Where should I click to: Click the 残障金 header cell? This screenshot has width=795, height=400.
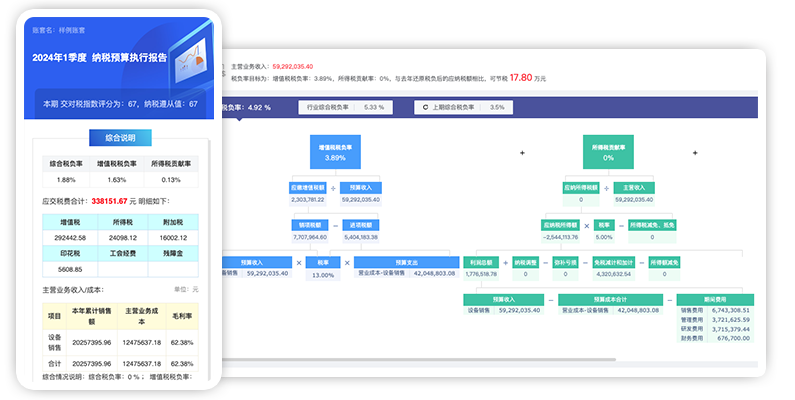[x=173, y=253]
